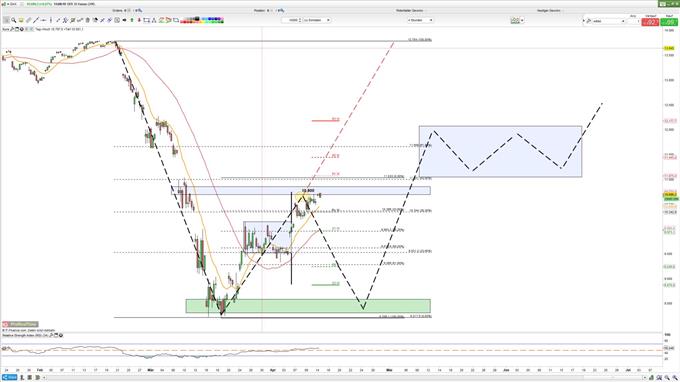This screenshot has width=680, height=382.
Task: Pick a color from the toolbar palette
Action: [x=202, y=20]
